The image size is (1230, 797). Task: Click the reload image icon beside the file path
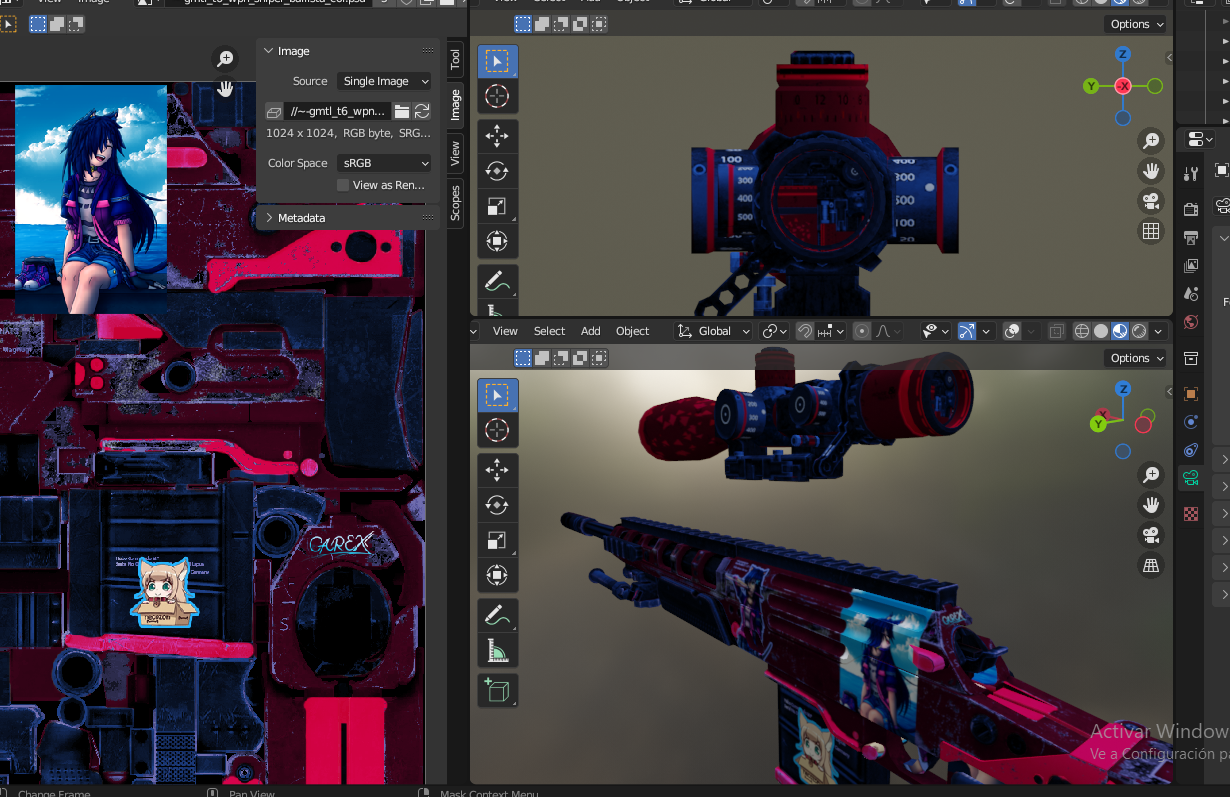click(x=422, y=111)
